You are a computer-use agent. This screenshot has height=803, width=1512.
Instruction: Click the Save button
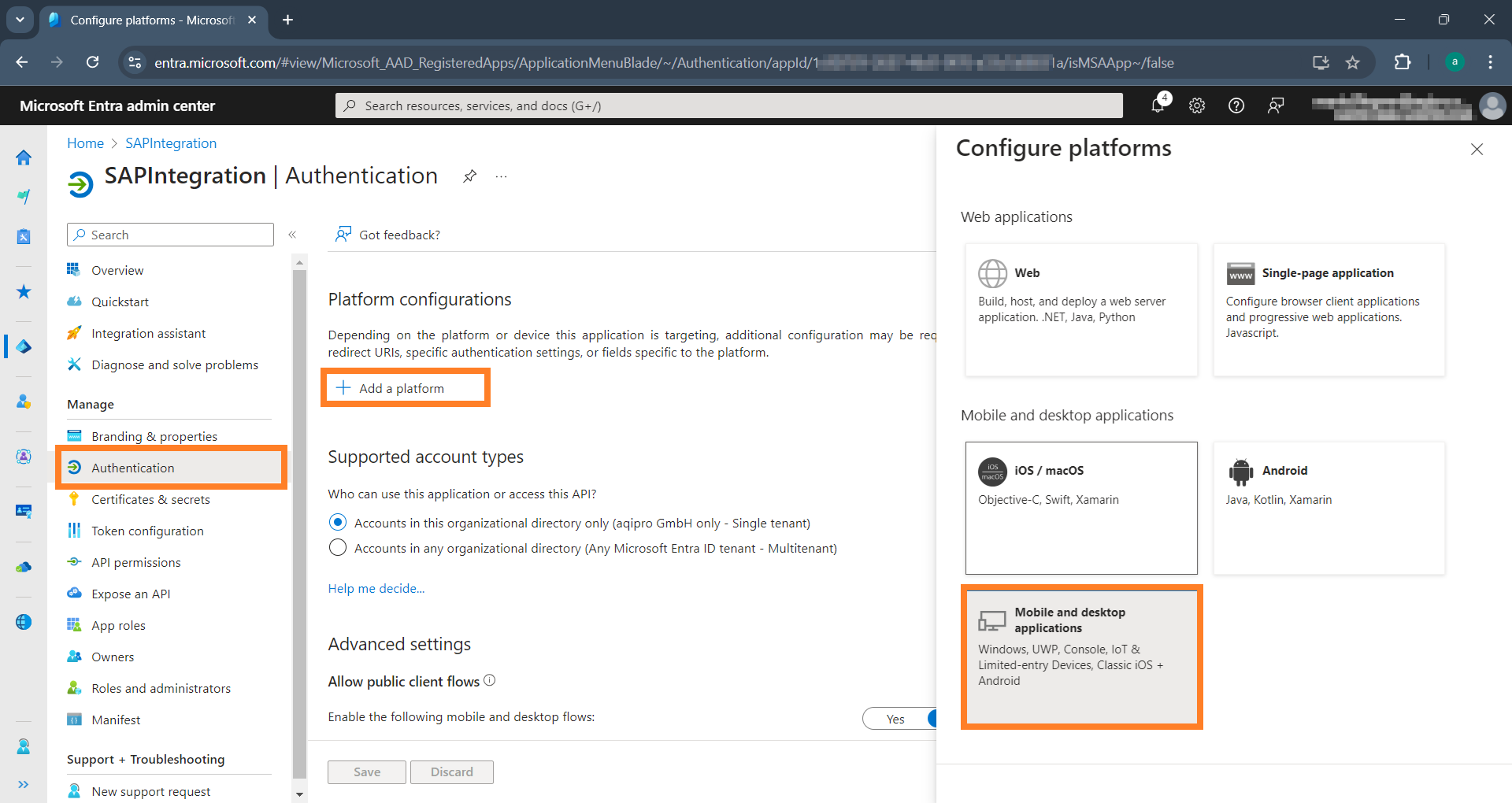coord(367,772)
